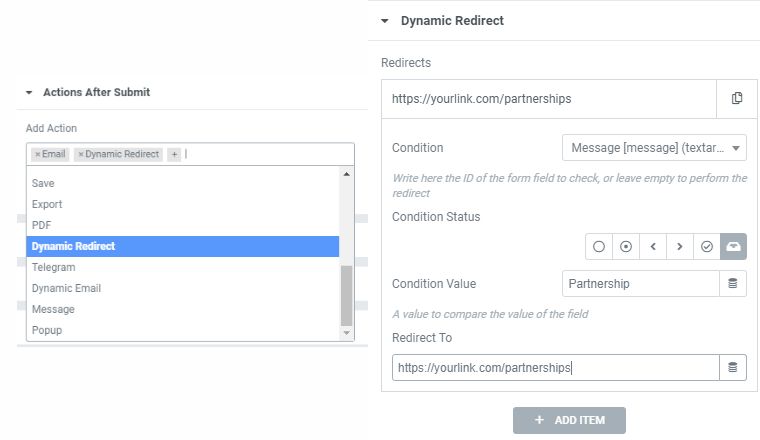The height and width of the screenshot is (440, 760).
Task: Click into the Condition Value input field
Action: pyautogui.click(x=640, y=284)
